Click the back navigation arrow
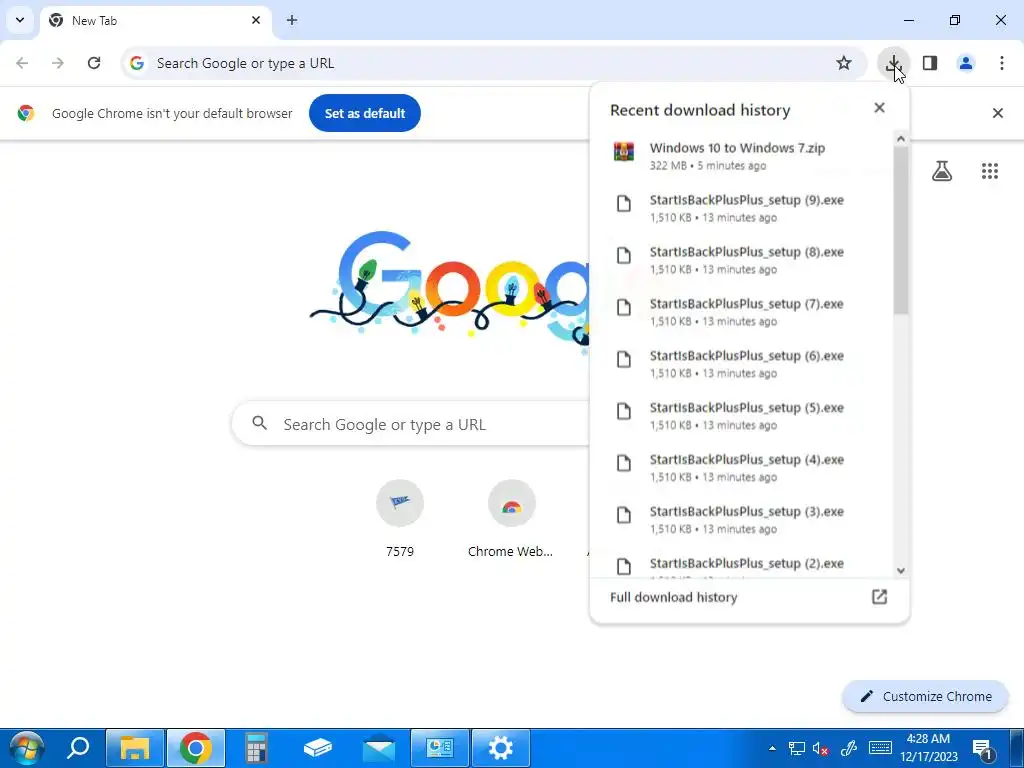The height and width of the screenshot is (768, 1024). pyautogui.click(x=22, y=63)
